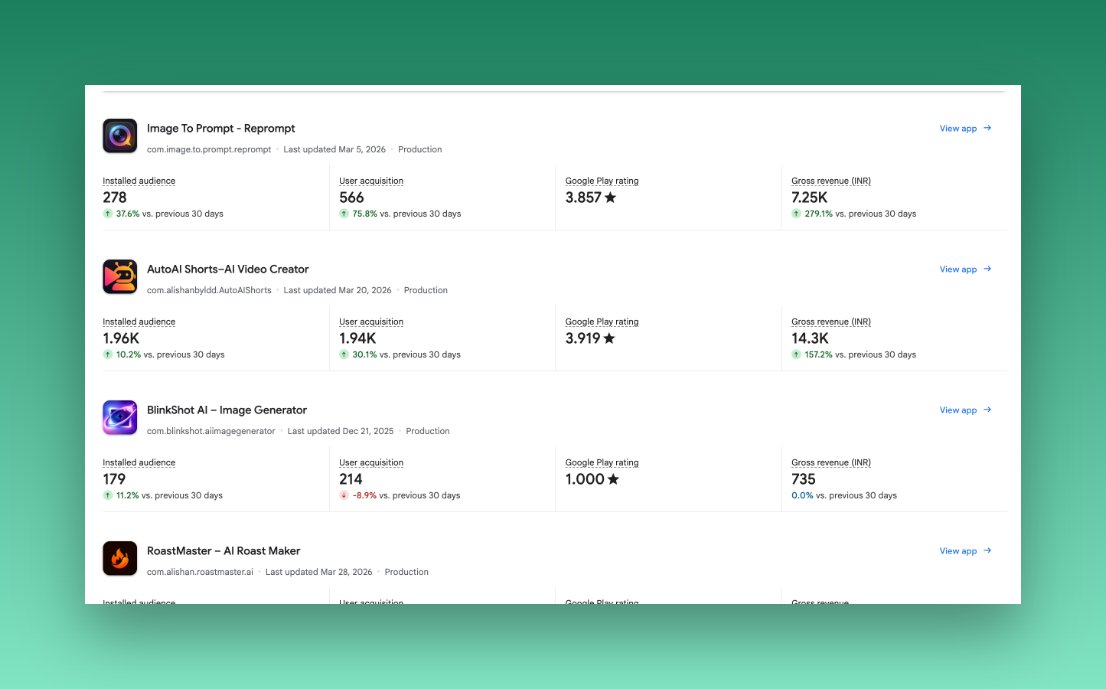This screenshot has width=1106, height=689.
Task: Click Gross revenue (INR) label for BlinkShot AI
Action: pos(831,463)
